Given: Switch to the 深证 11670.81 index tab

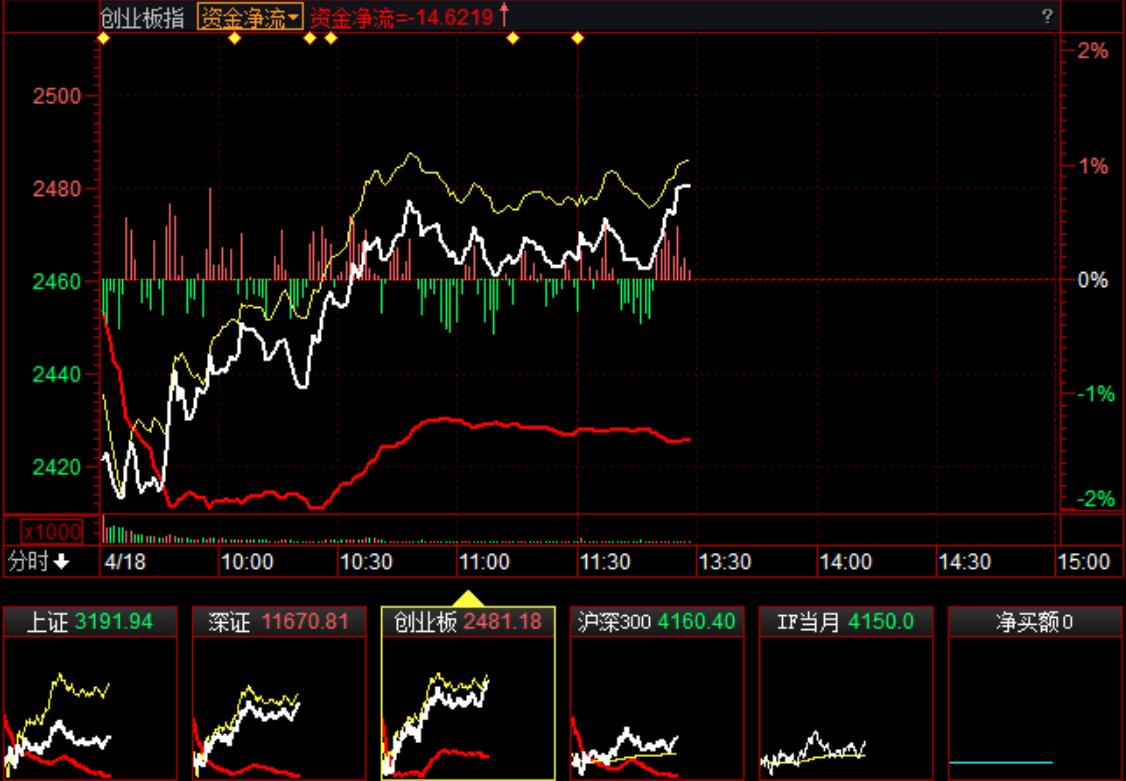Looking at the screenshot, I should click(x=279, y=622).
